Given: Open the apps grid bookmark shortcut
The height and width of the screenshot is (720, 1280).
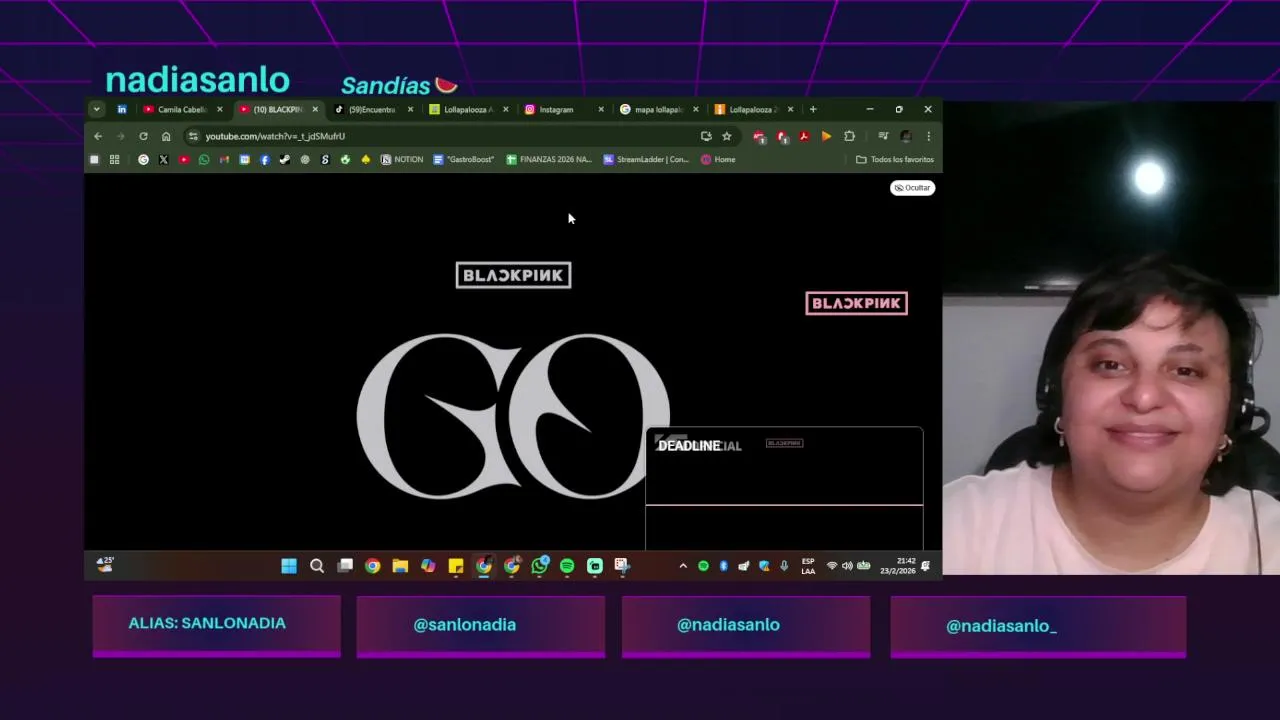Looking at the screenshot, I should tap(114, 159).
